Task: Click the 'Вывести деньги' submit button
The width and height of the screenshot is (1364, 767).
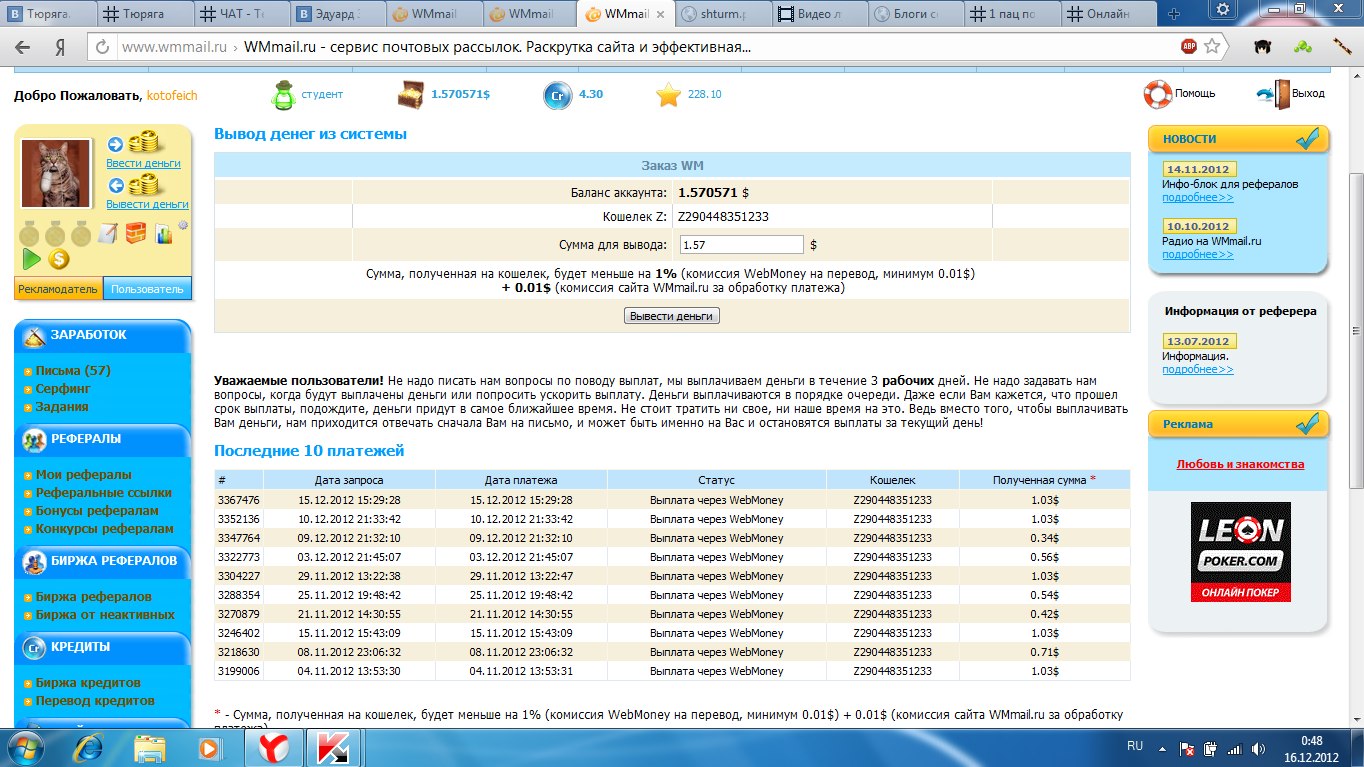Action: (672, 315)
